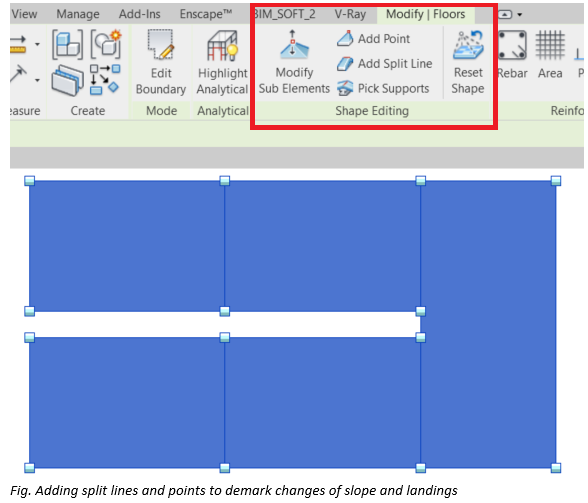Choose the Add Point tool
This screenshot has height=503, width=588.
click(x=373, y=38)
